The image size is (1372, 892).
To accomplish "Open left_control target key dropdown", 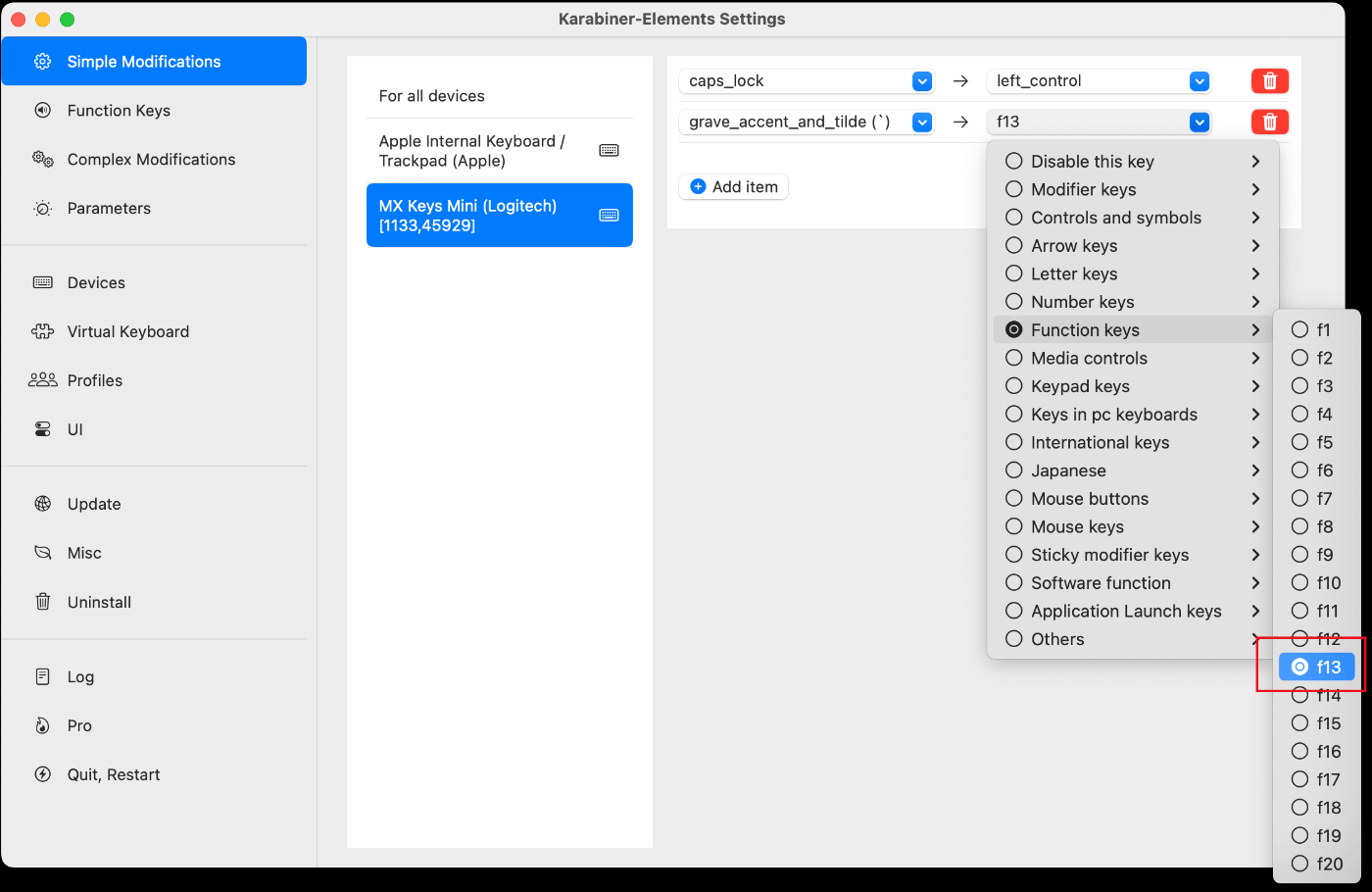I will tap(1199, 81).
